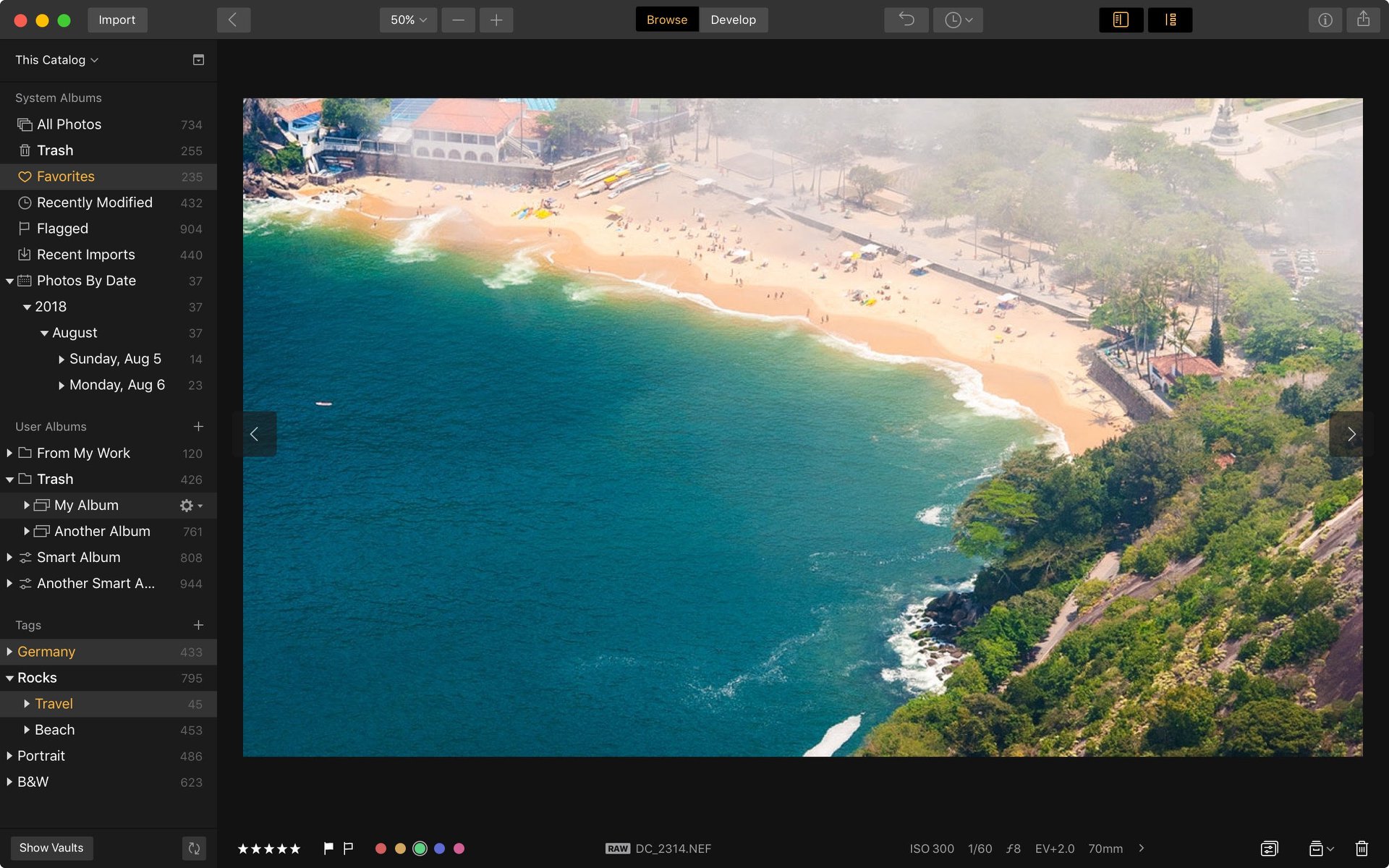
Task: Zoom out with the minus button
Action: 458,20
